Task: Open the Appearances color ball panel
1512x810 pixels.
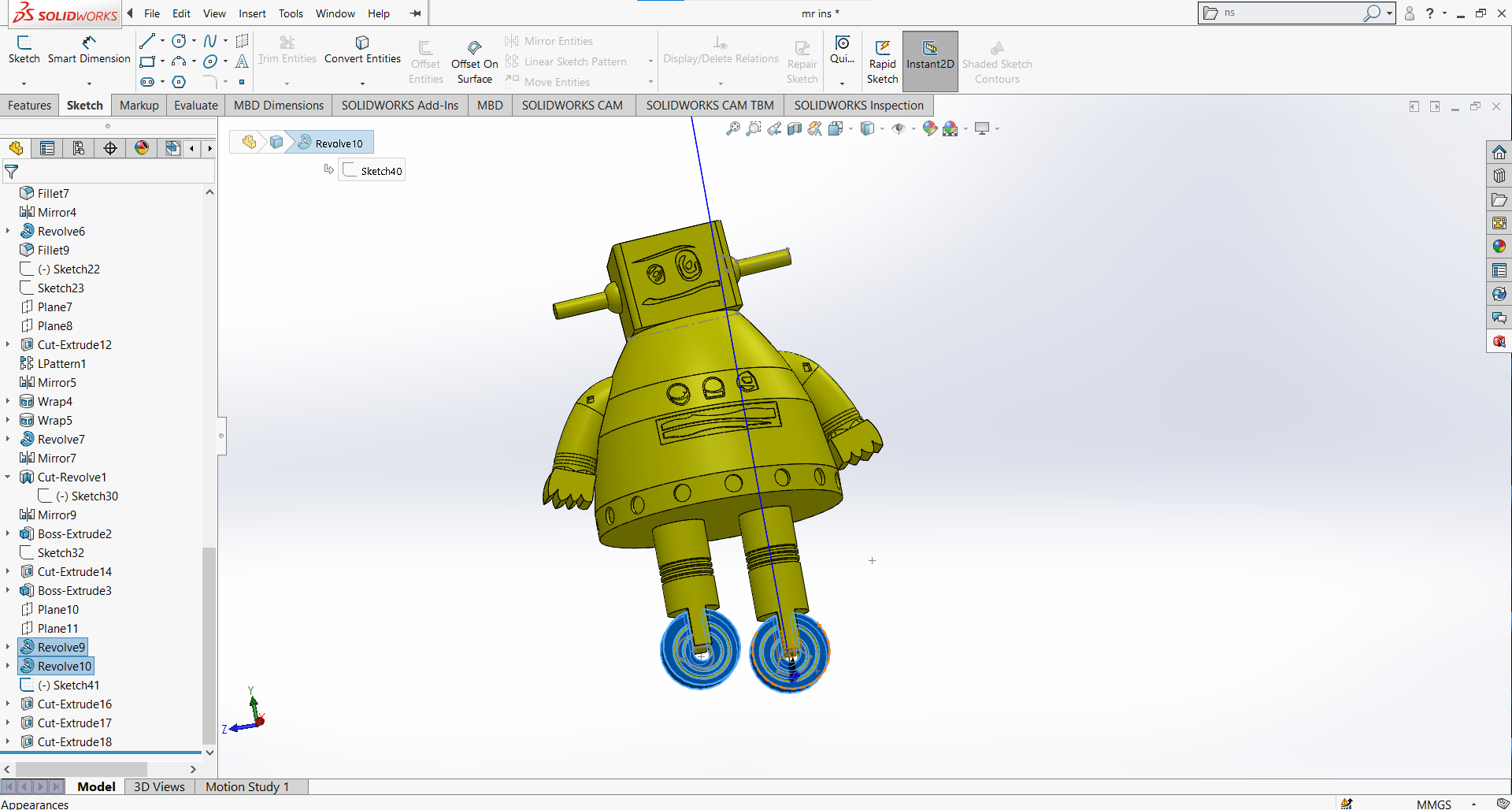Action: tap(1499, 247)
